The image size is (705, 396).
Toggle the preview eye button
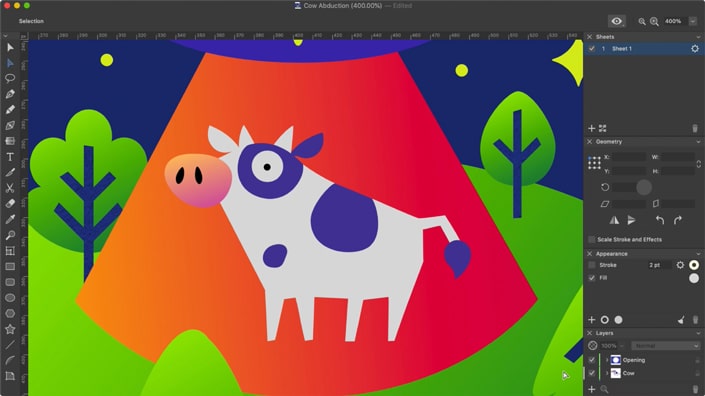click(x=617, y=21)
